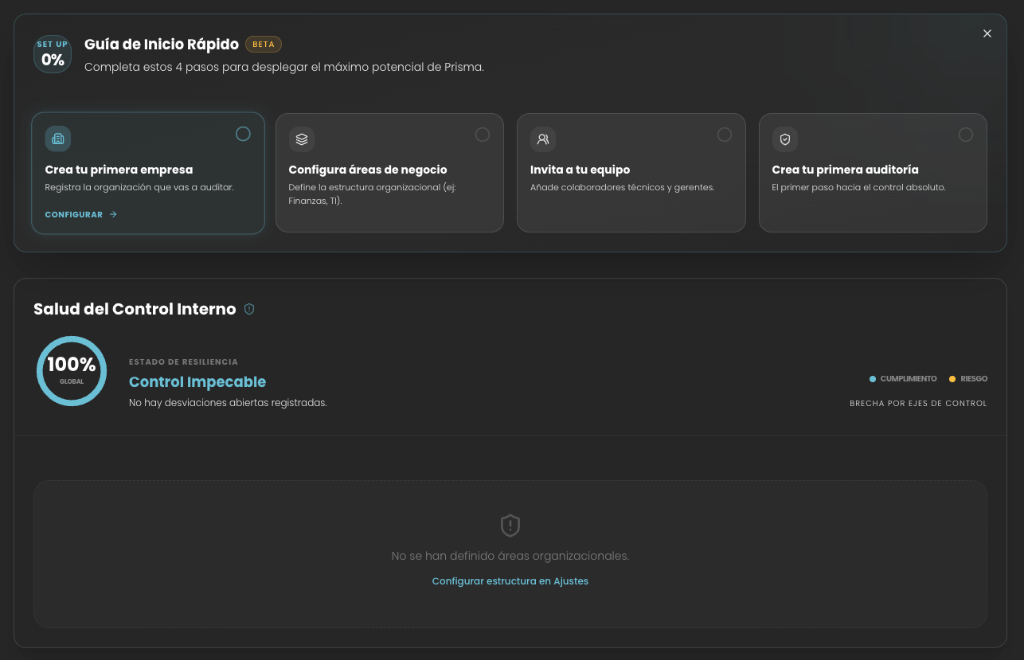Screen dimensions: 1024x660
Task: Click the building icon on Crea tu primera empresa
Action: click(x=58, y=138)
